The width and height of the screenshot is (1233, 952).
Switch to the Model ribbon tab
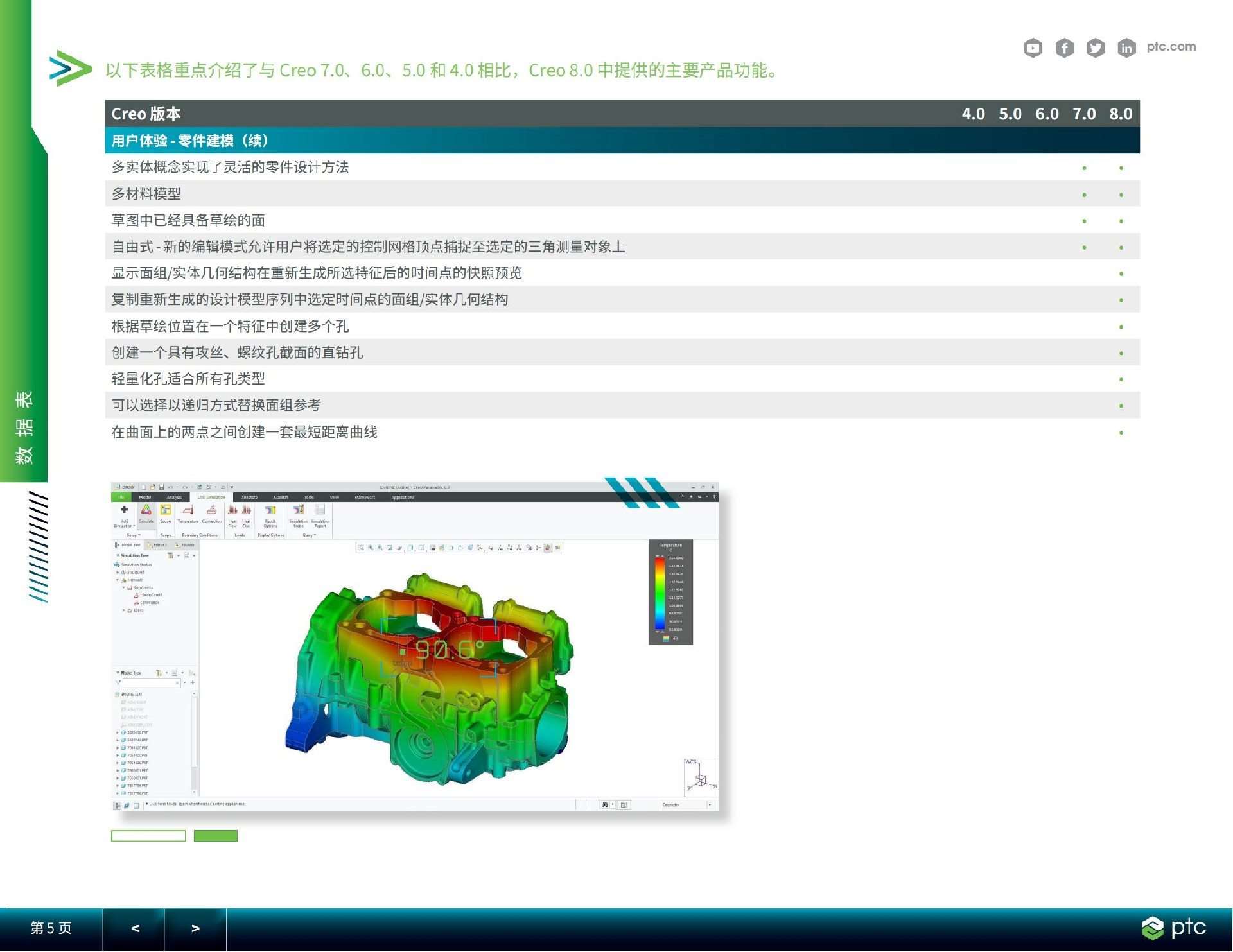pos(145,498)
